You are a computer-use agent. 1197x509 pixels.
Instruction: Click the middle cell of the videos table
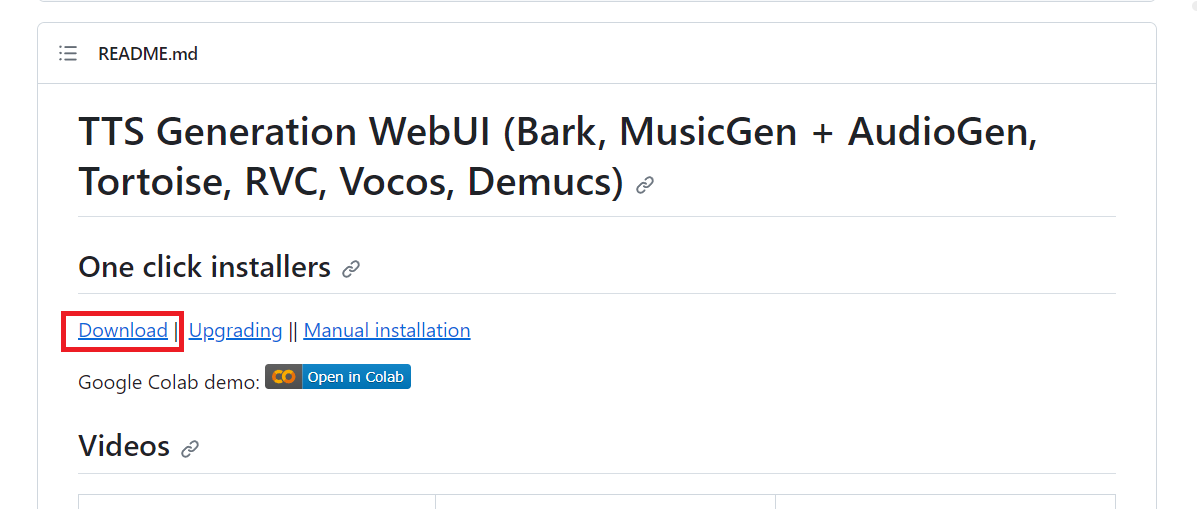click(x=605, y=501)
